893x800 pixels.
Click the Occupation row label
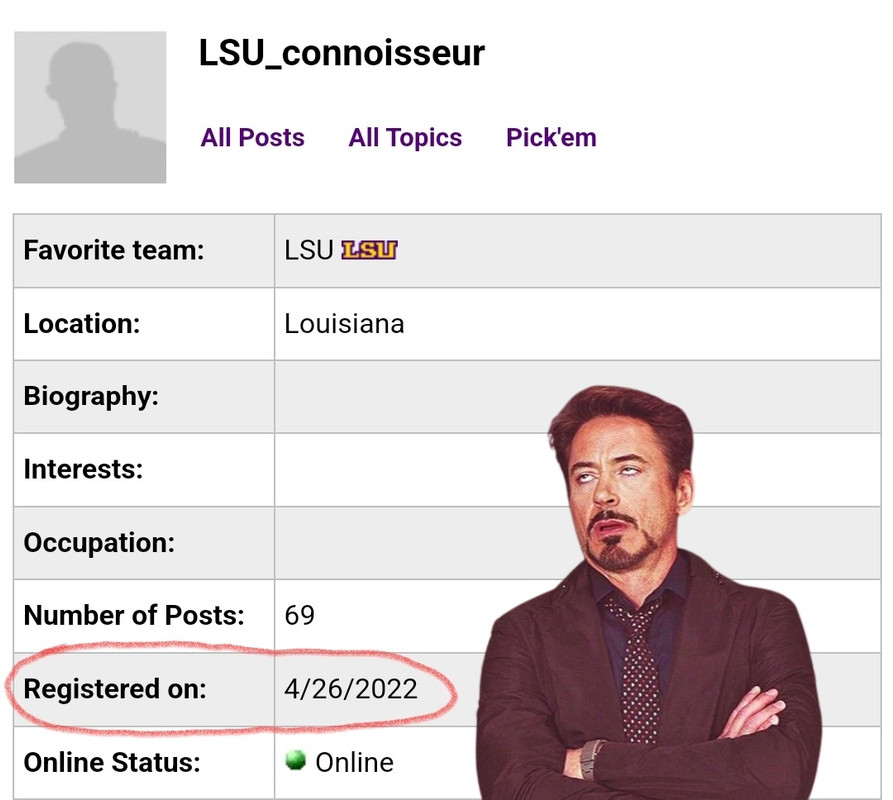[x=99, y=543]
